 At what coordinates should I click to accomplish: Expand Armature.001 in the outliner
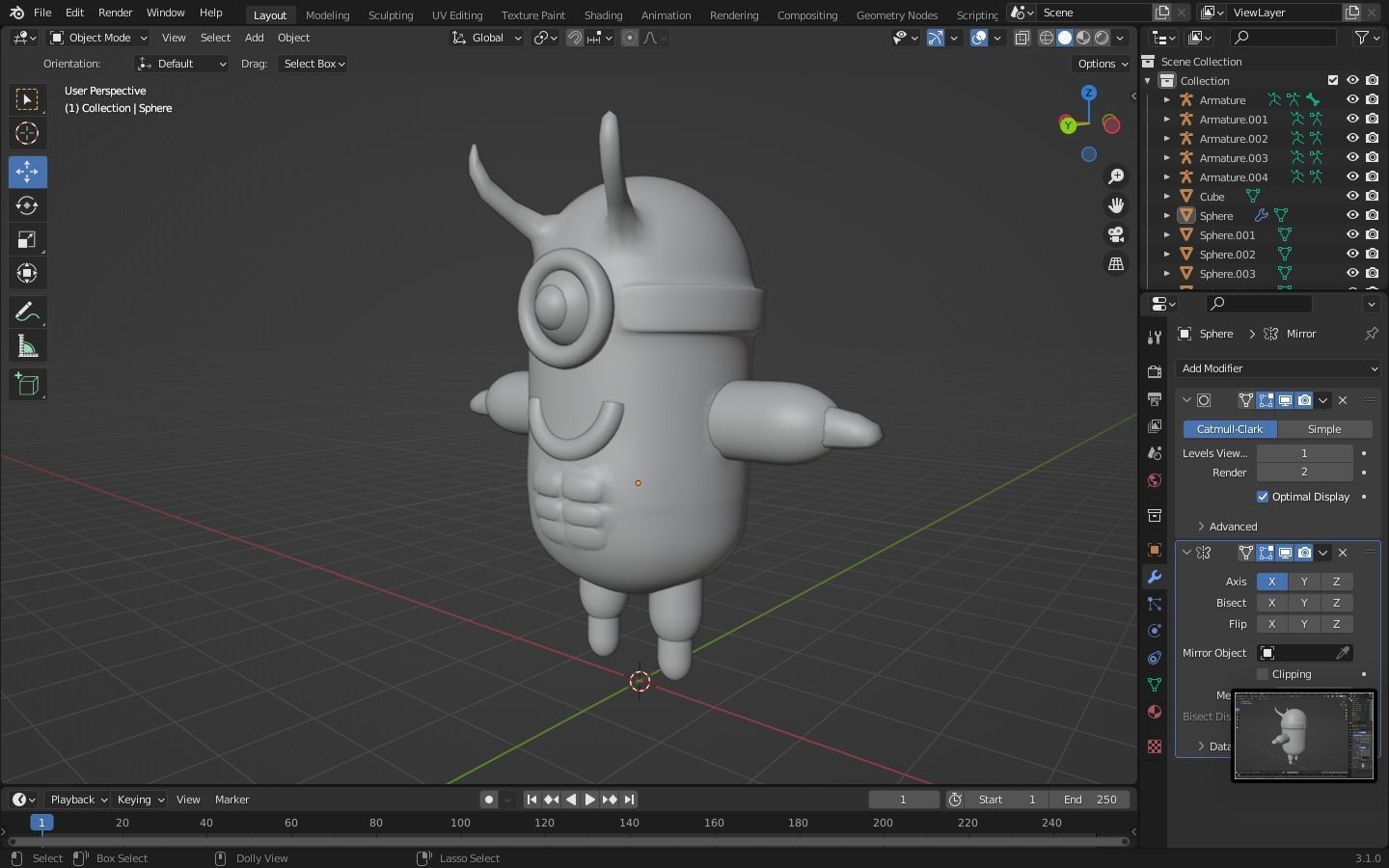coord(1166,120)
